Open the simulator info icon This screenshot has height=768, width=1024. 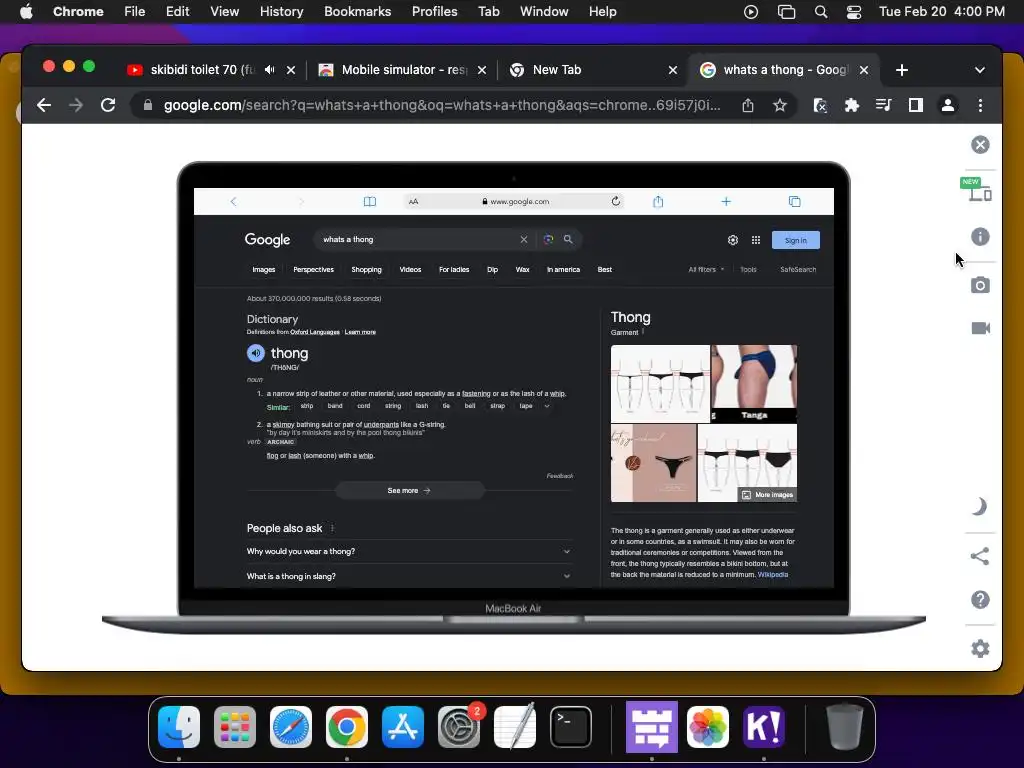click(980, 236)
